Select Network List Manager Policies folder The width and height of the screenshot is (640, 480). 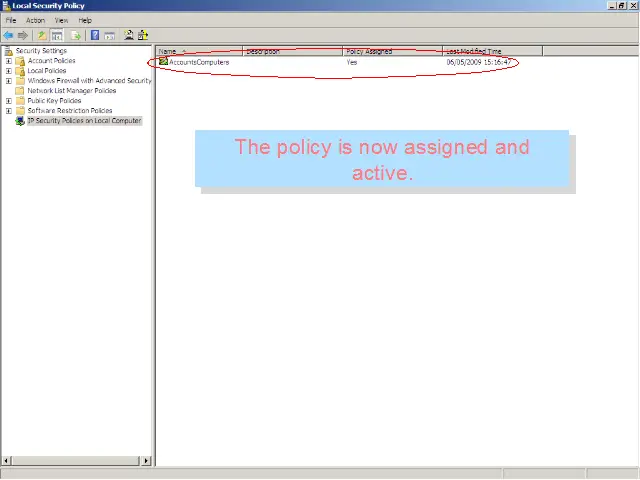click(x=71, y=91)
